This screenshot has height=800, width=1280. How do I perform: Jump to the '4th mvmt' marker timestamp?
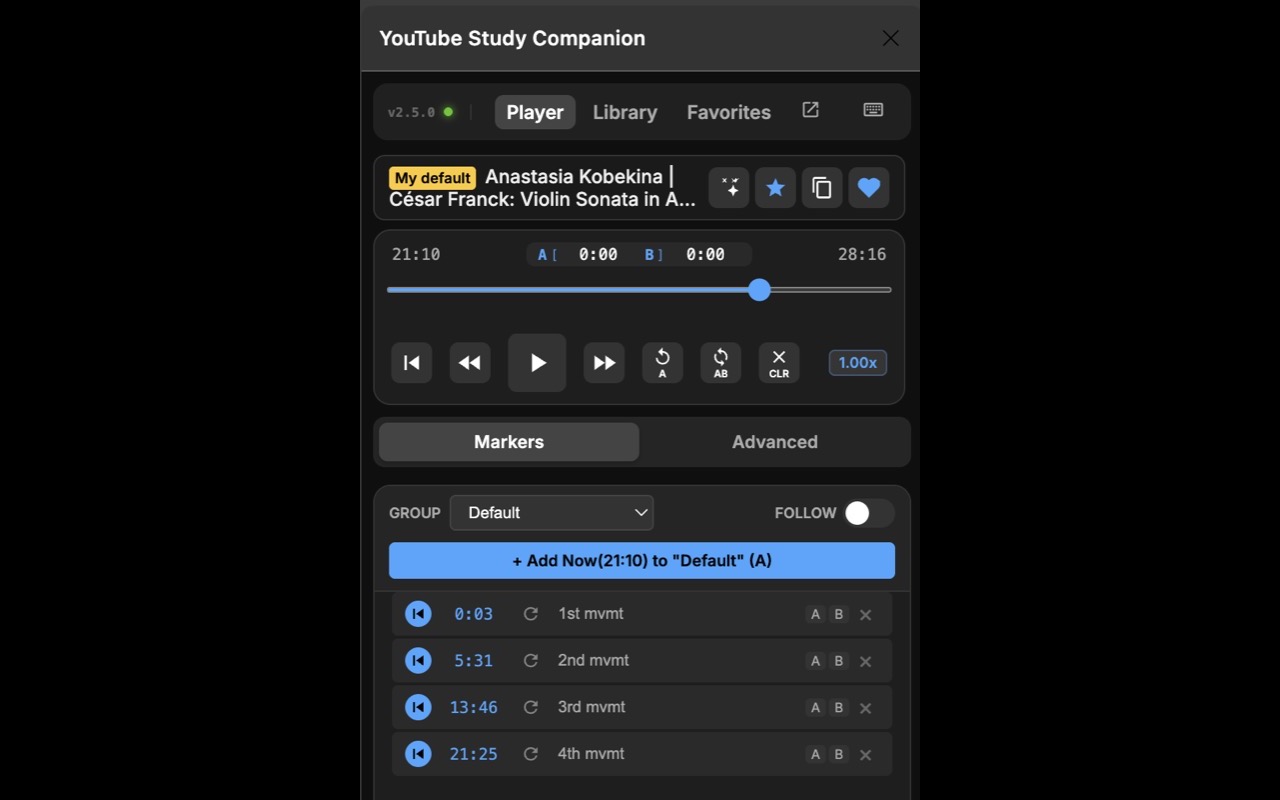tap(473, 753)
